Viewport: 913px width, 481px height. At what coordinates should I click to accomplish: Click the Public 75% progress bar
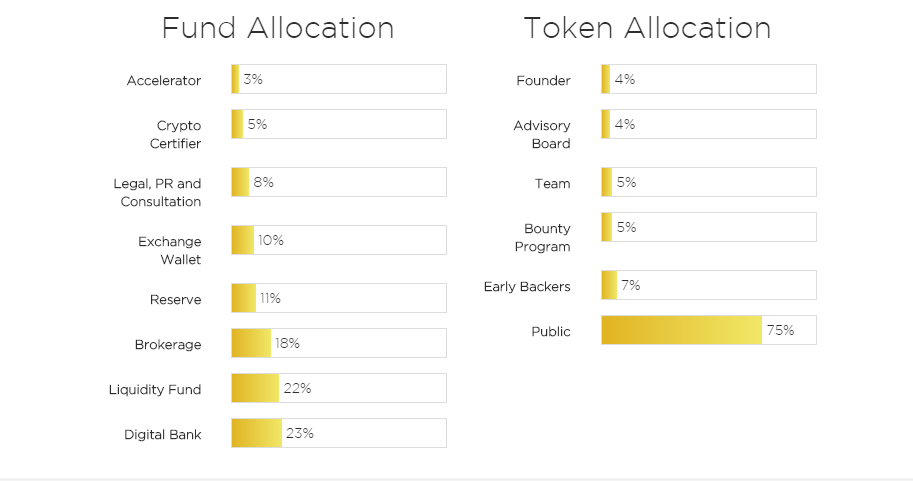click(x=708, y=330)
